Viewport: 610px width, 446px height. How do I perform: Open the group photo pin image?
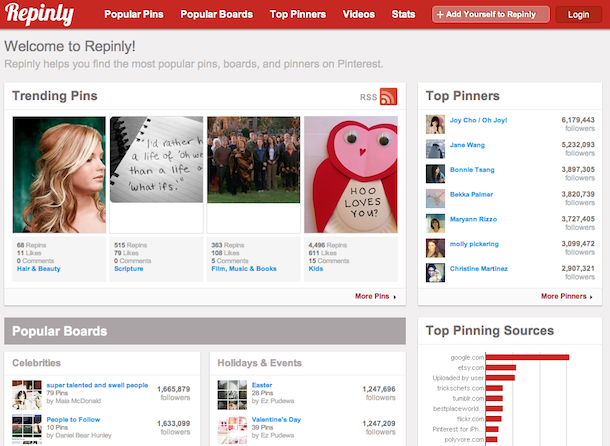(x=254, y=160)
